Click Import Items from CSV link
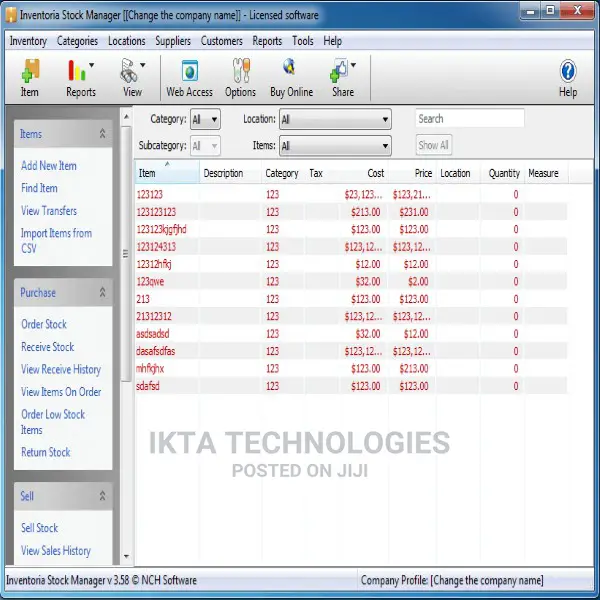 (56, 241)
